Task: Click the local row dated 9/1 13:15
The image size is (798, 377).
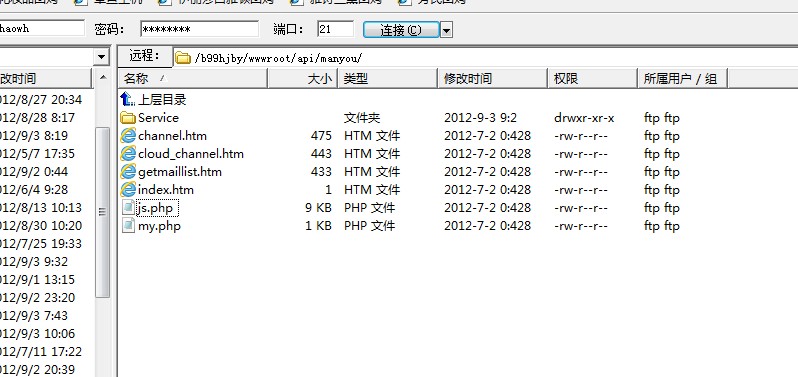Action: [x=37, y=280]
